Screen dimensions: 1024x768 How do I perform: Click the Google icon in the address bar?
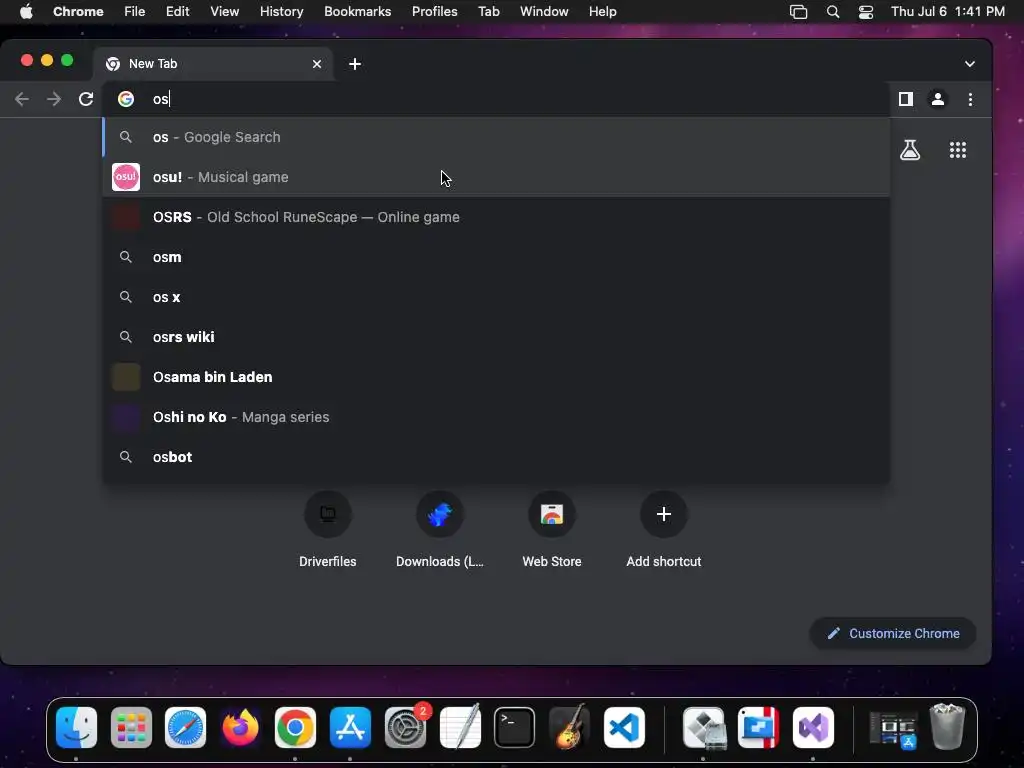pos(126,99)
